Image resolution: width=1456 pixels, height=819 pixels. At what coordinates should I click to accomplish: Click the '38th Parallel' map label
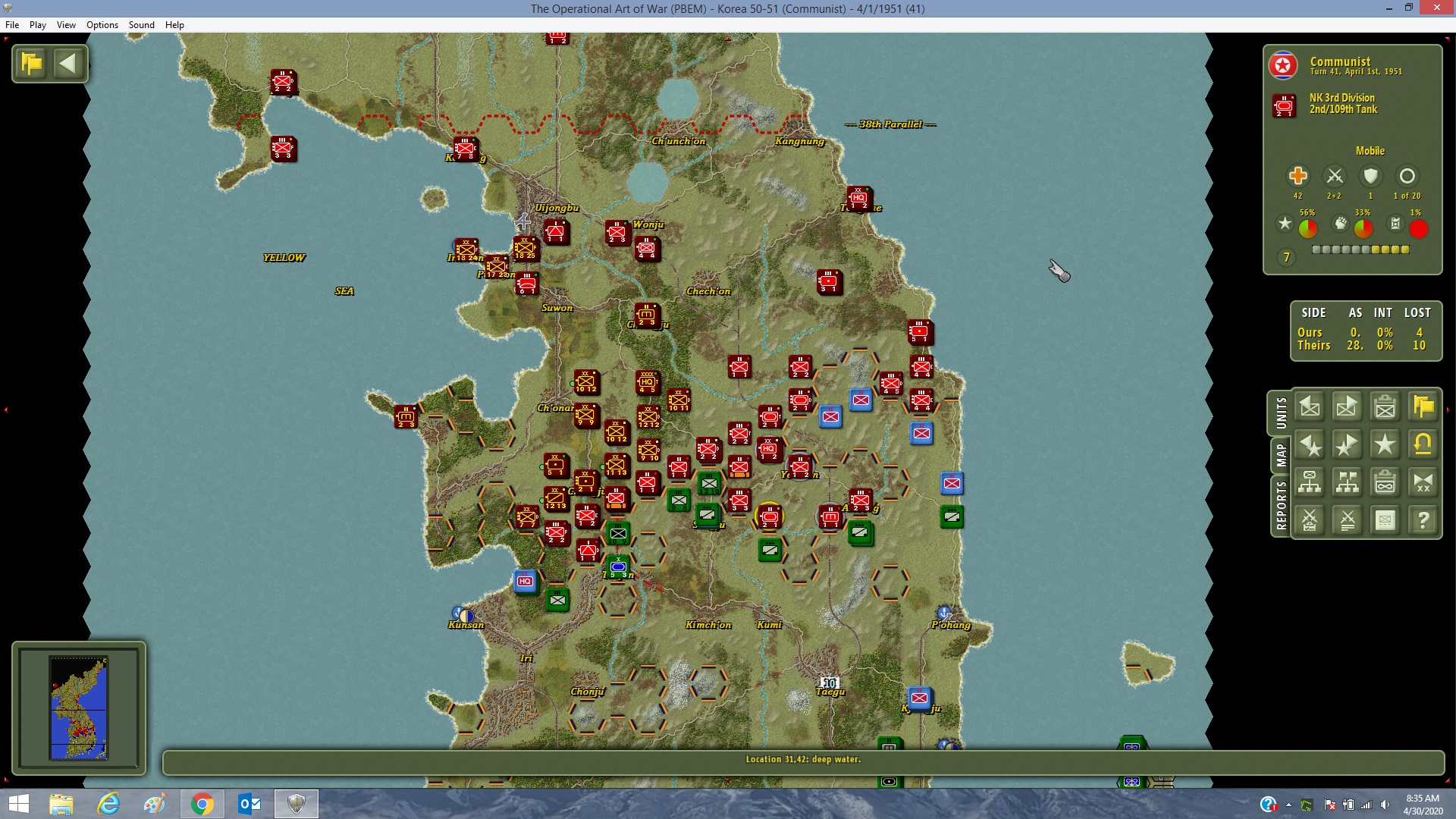[890, 124]
